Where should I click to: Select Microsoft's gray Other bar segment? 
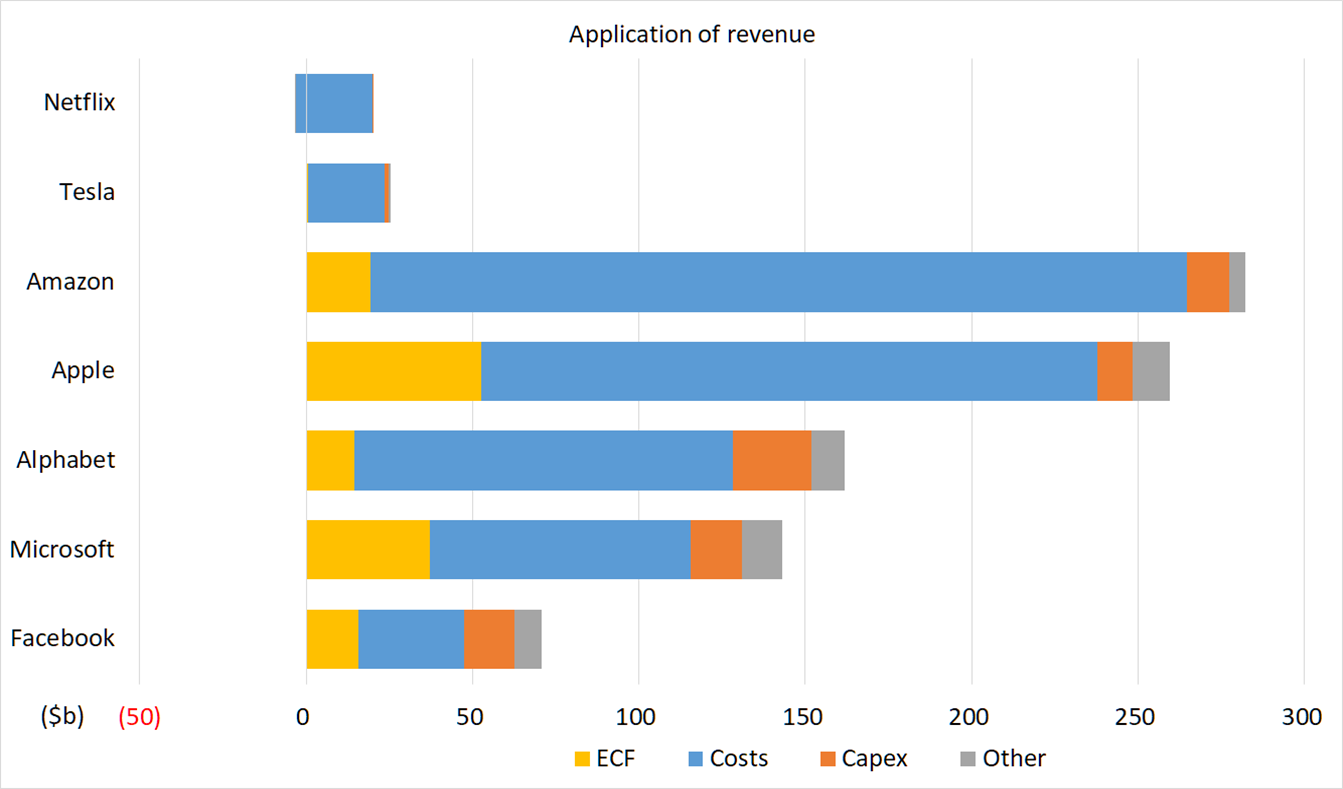point(762,549)
